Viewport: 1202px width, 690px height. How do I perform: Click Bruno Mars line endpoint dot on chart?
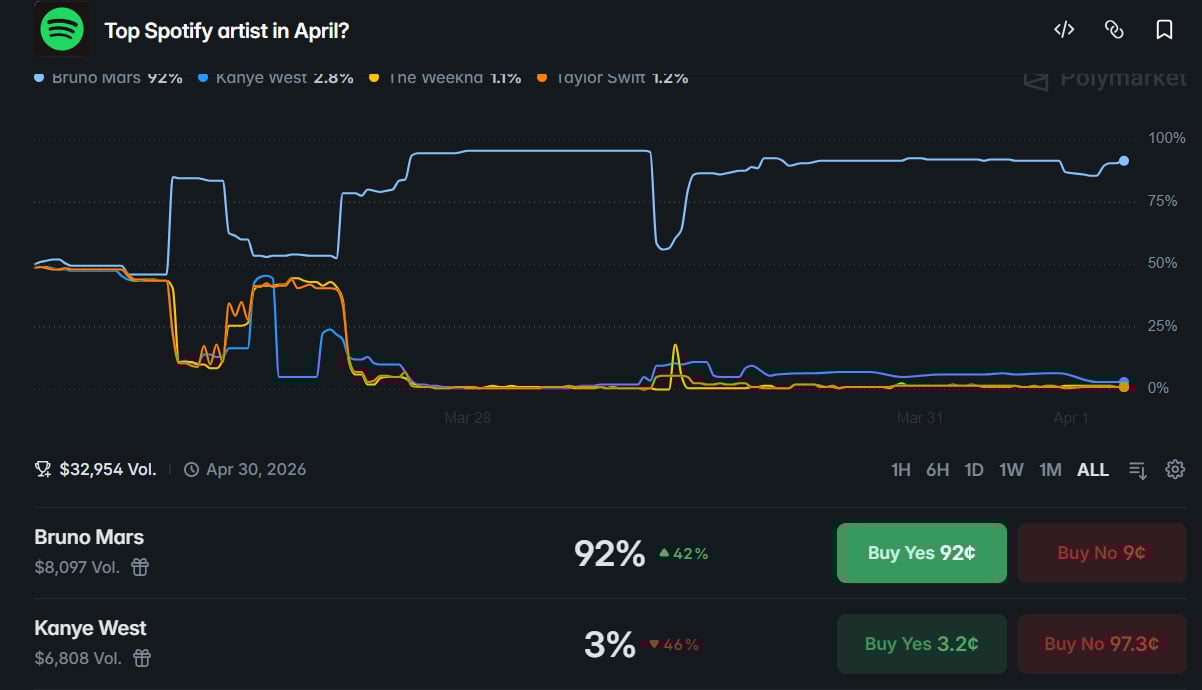1124,161
